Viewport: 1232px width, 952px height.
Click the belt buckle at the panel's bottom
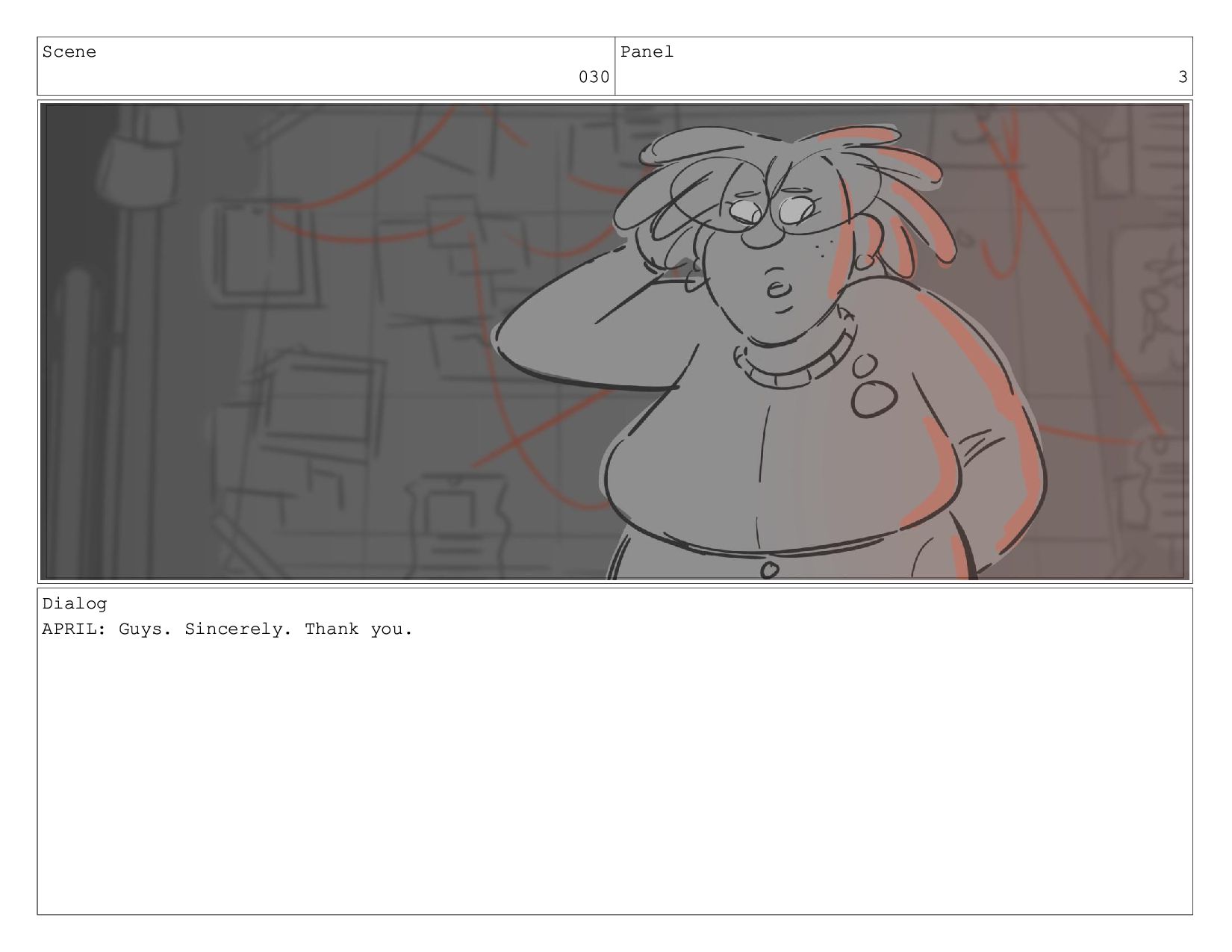[769, 570]
